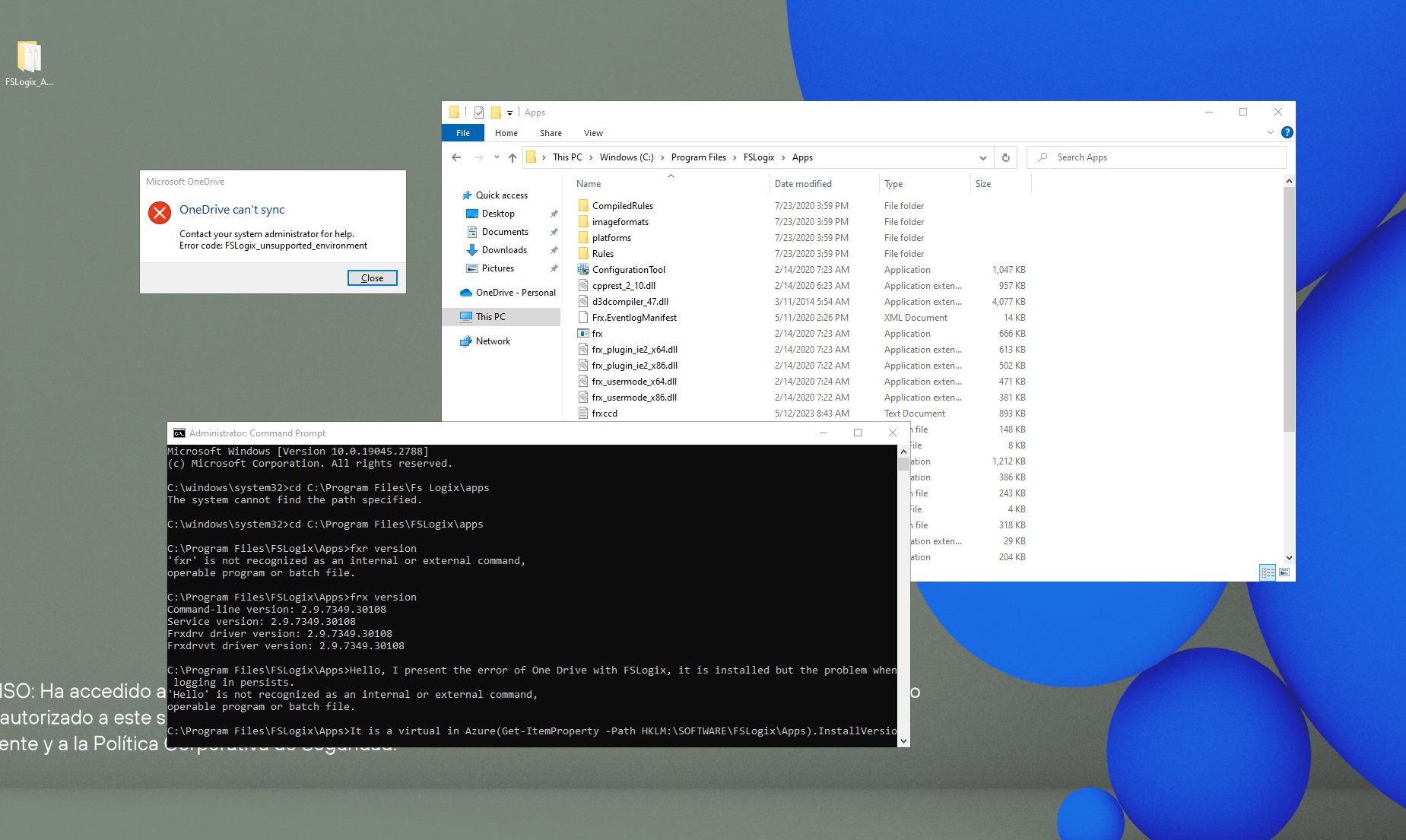The image size is (1406, 840).
Task: Click Command Prompt scrollbar up arrow
Action: [903, 452]
